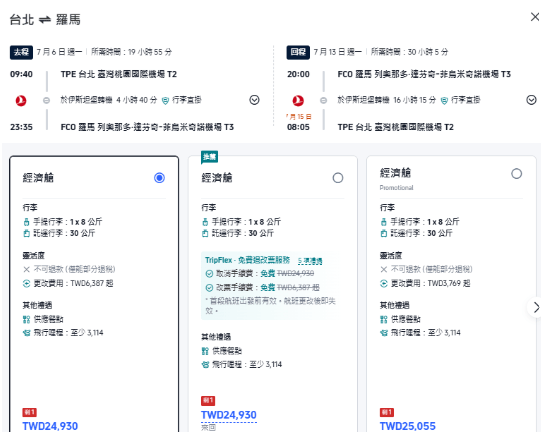Click the 回程 return label badge
This screenshot has height=432, width=541.
click(x=298, y=52)
